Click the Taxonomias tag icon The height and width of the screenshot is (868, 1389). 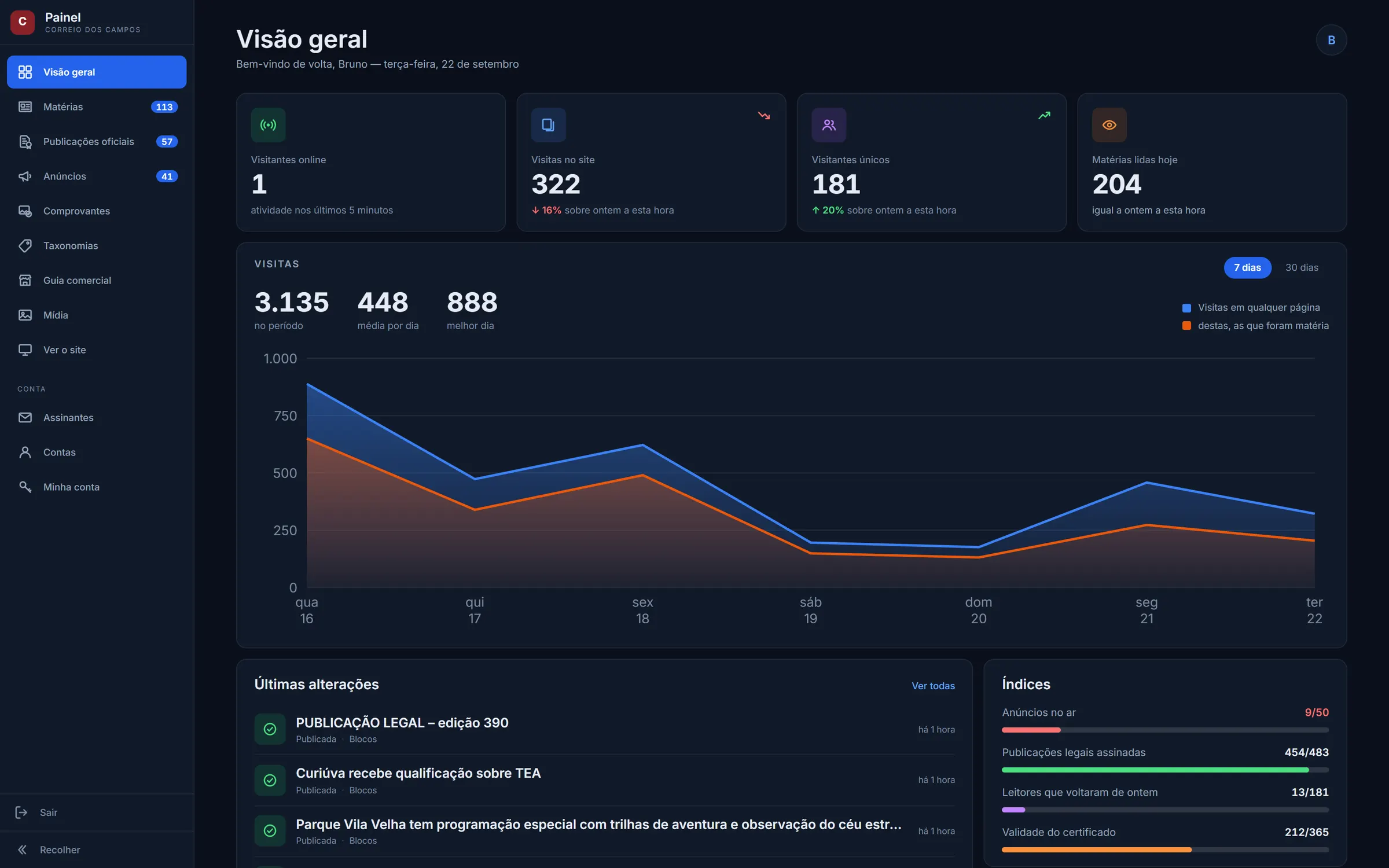25,245
